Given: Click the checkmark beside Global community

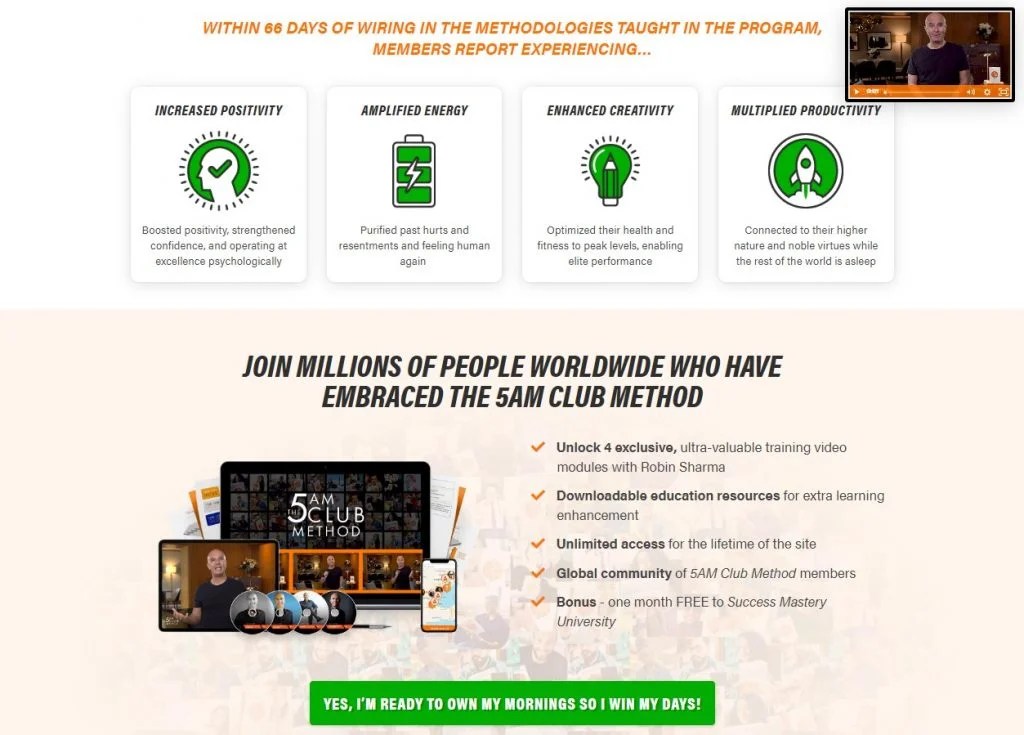Looking at the screenshot, I should (x=537, y=573).
